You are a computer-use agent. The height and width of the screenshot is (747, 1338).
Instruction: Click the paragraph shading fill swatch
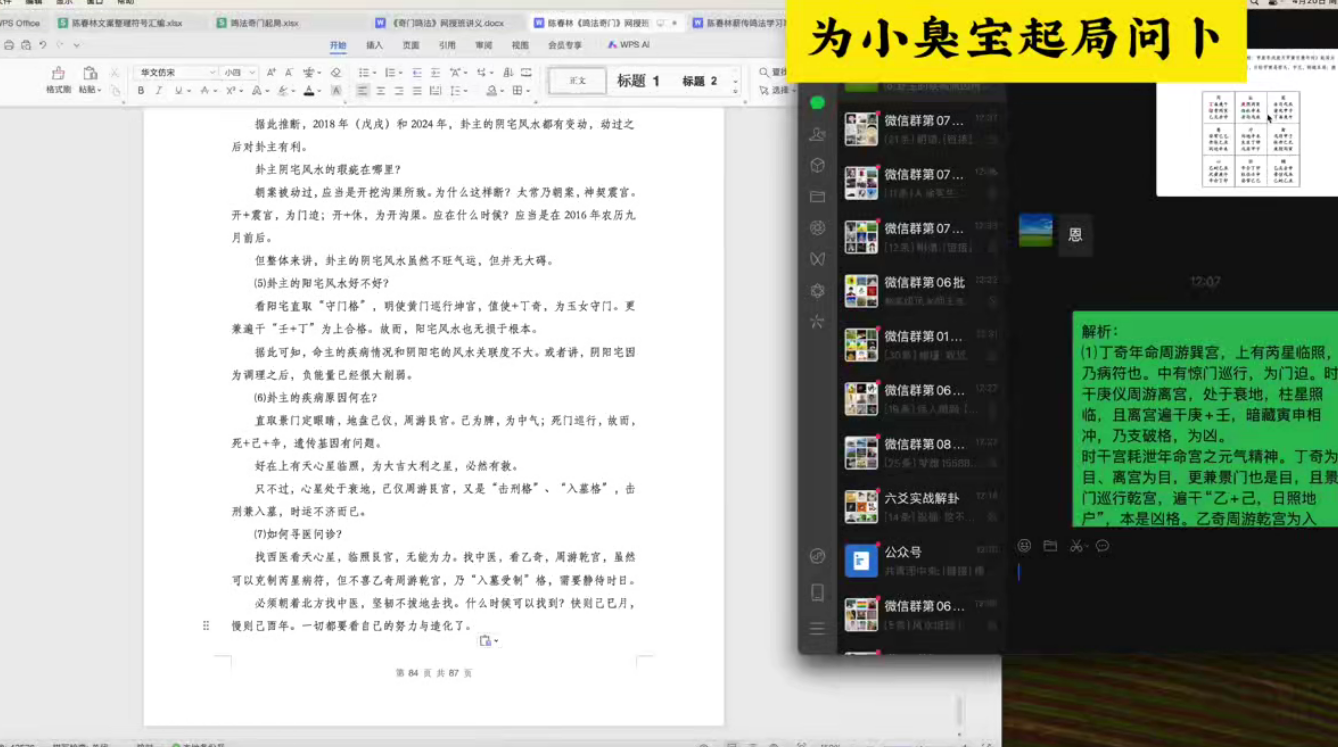click(492, 91)
